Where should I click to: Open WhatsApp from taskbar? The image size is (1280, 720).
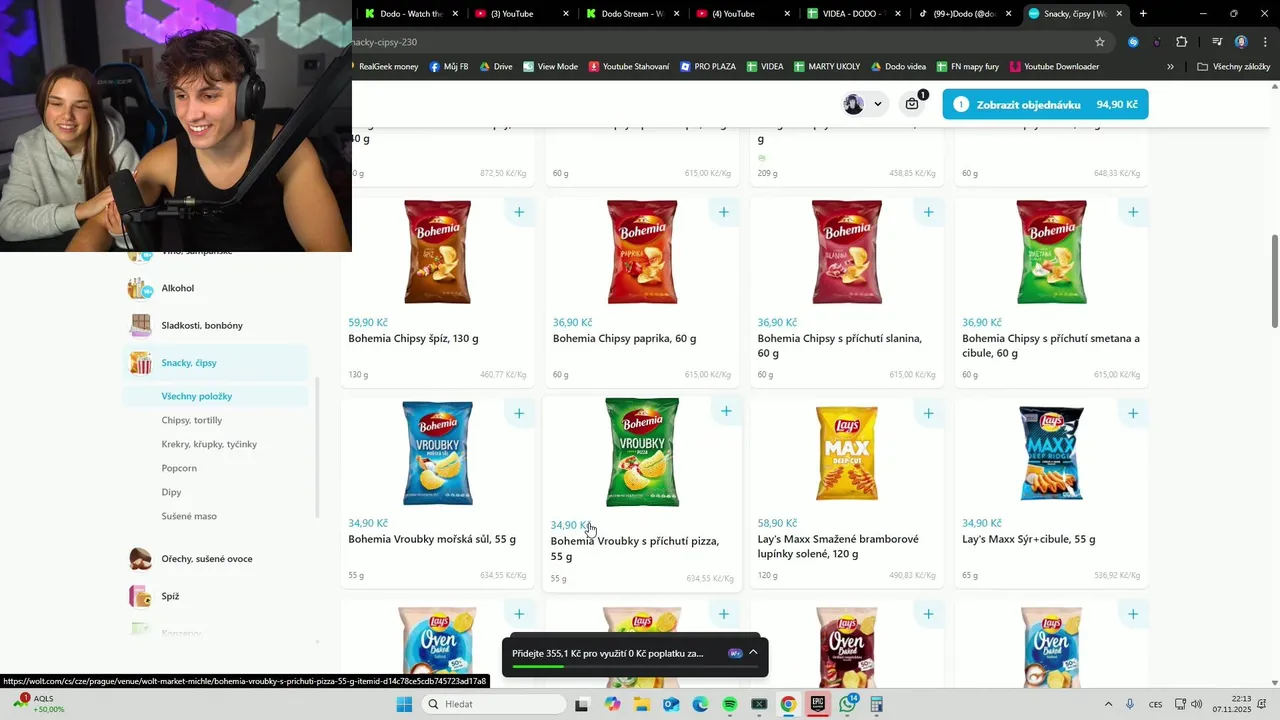pos(848,704)
